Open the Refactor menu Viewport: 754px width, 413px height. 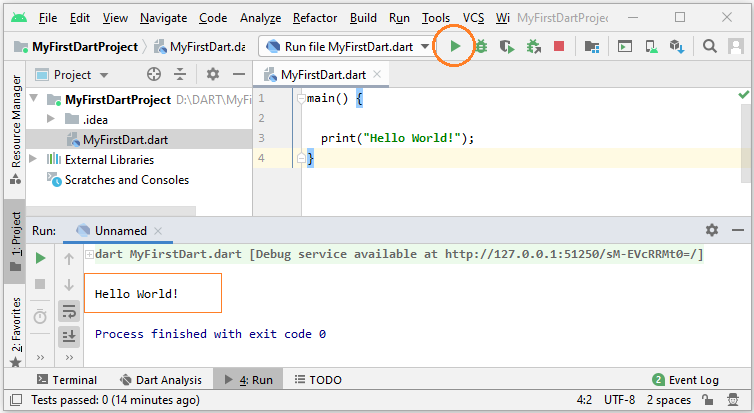(x=315, y=18)
